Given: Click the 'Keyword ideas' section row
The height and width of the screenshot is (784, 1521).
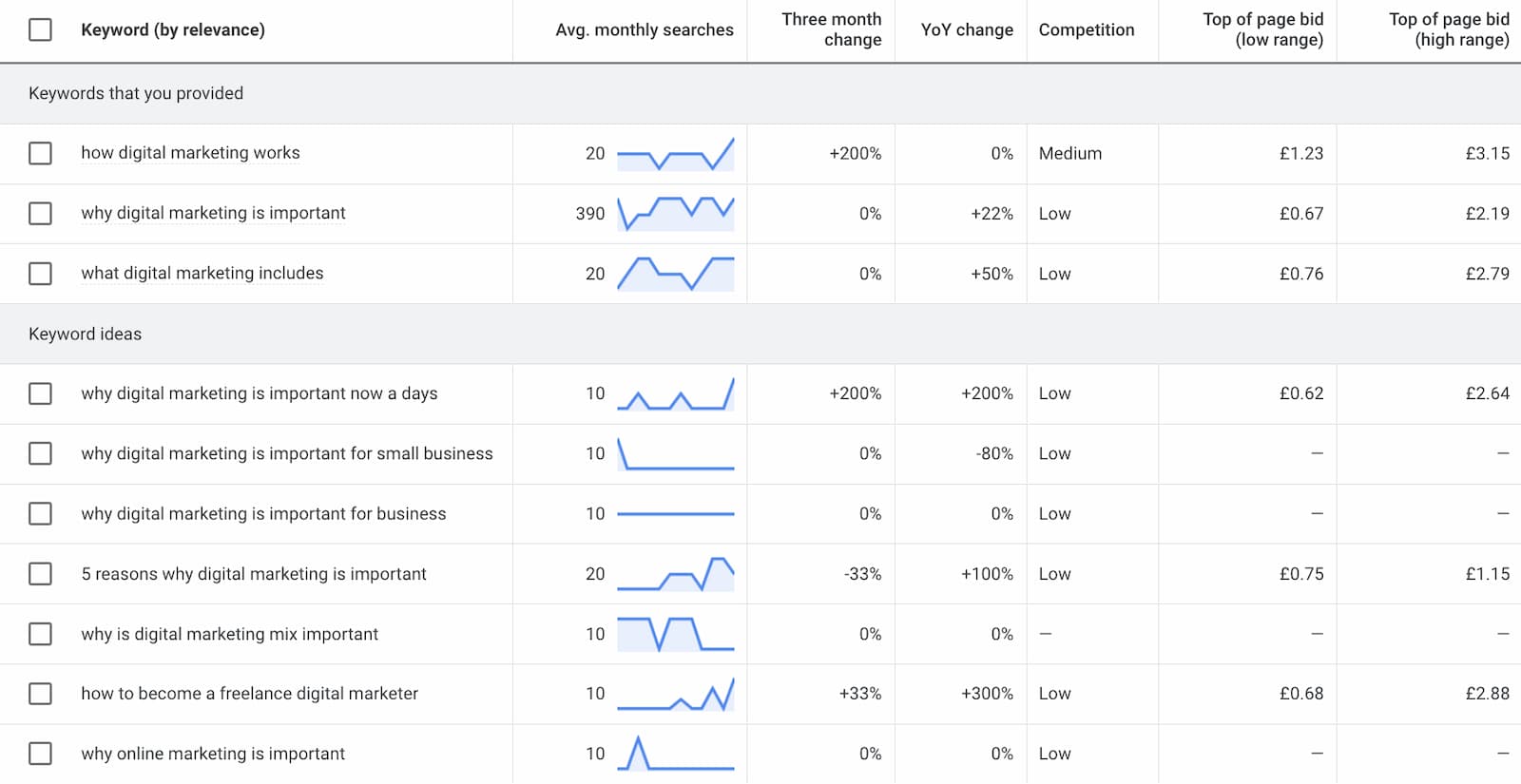Looking at the screenshot, I should click(86, 335).
